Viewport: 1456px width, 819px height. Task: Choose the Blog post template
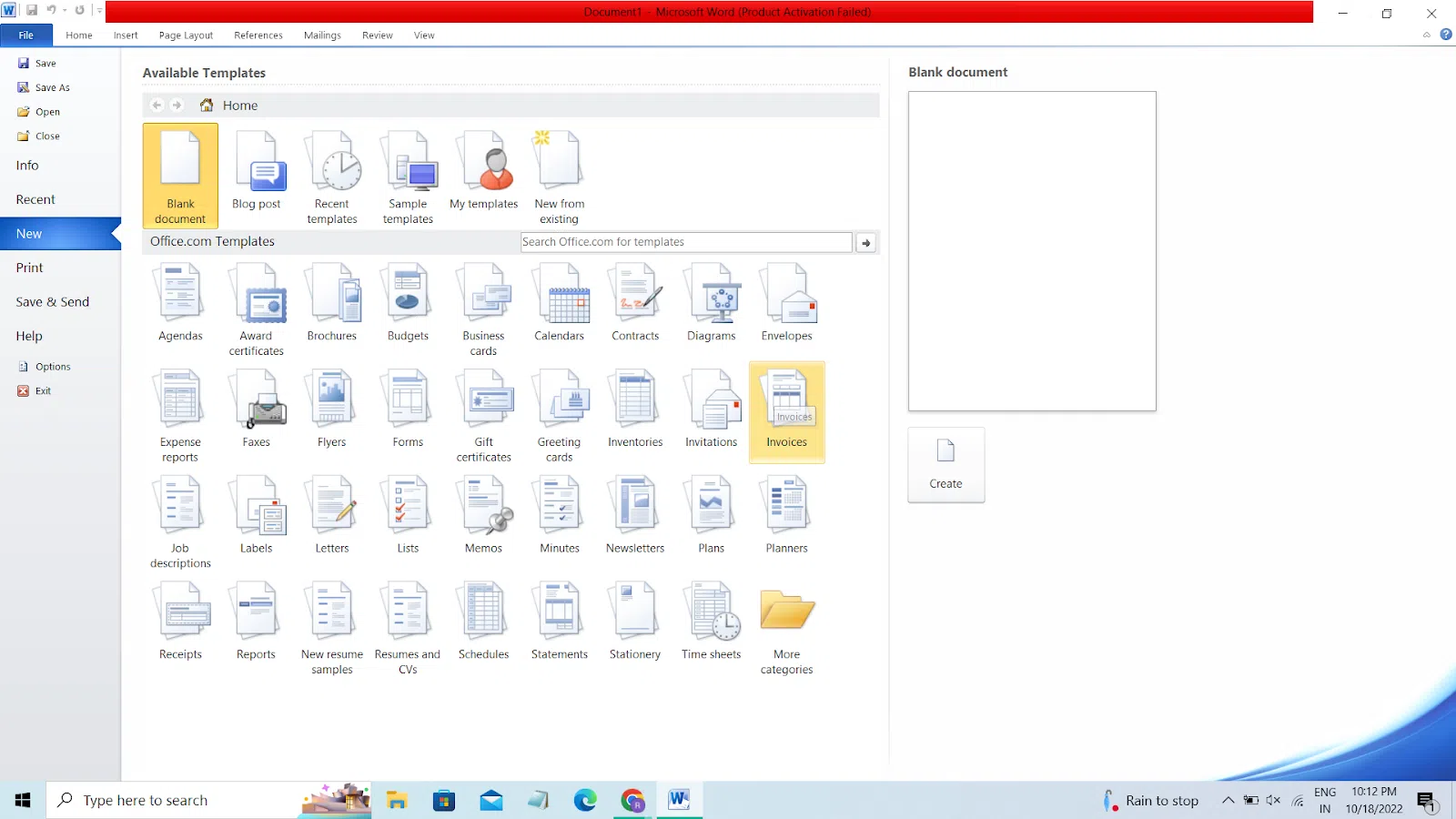click(x=257, y=172)
